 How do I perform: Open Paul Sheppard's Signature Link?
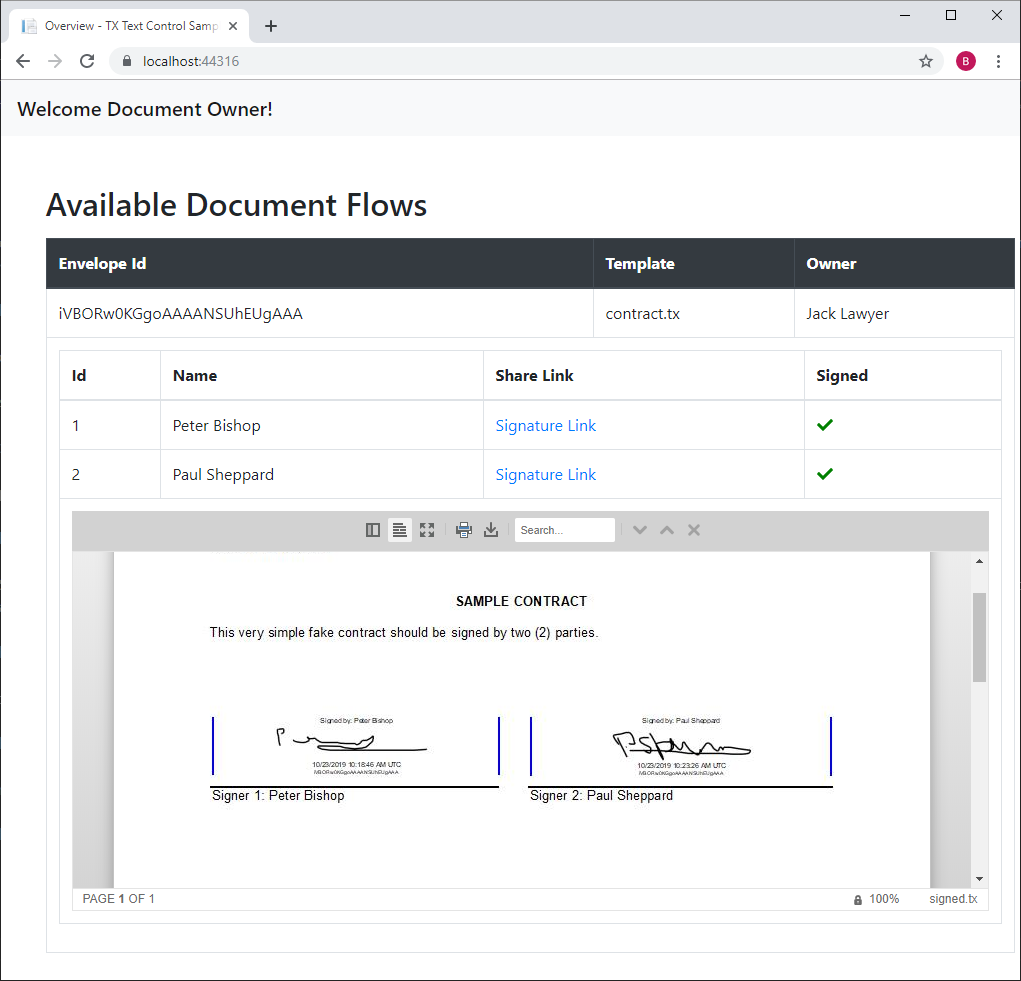coord(546,475)
